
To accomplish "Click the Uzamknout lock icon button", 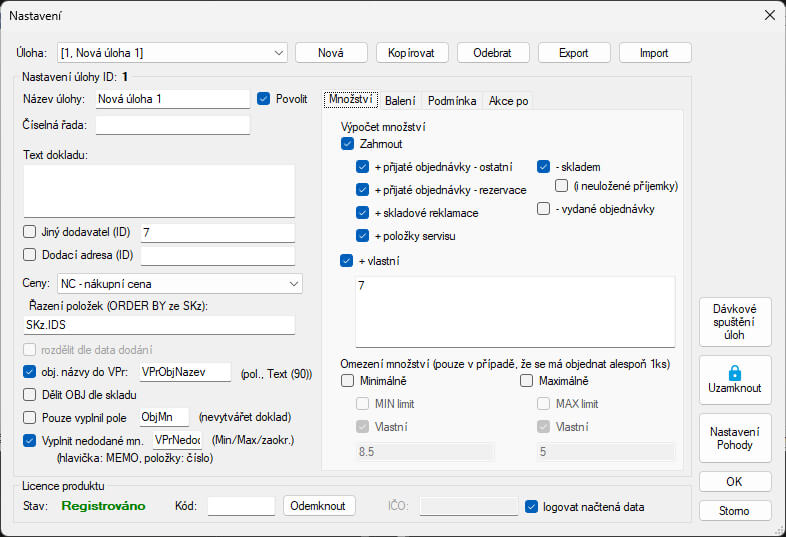I will [x=735, y=379].
